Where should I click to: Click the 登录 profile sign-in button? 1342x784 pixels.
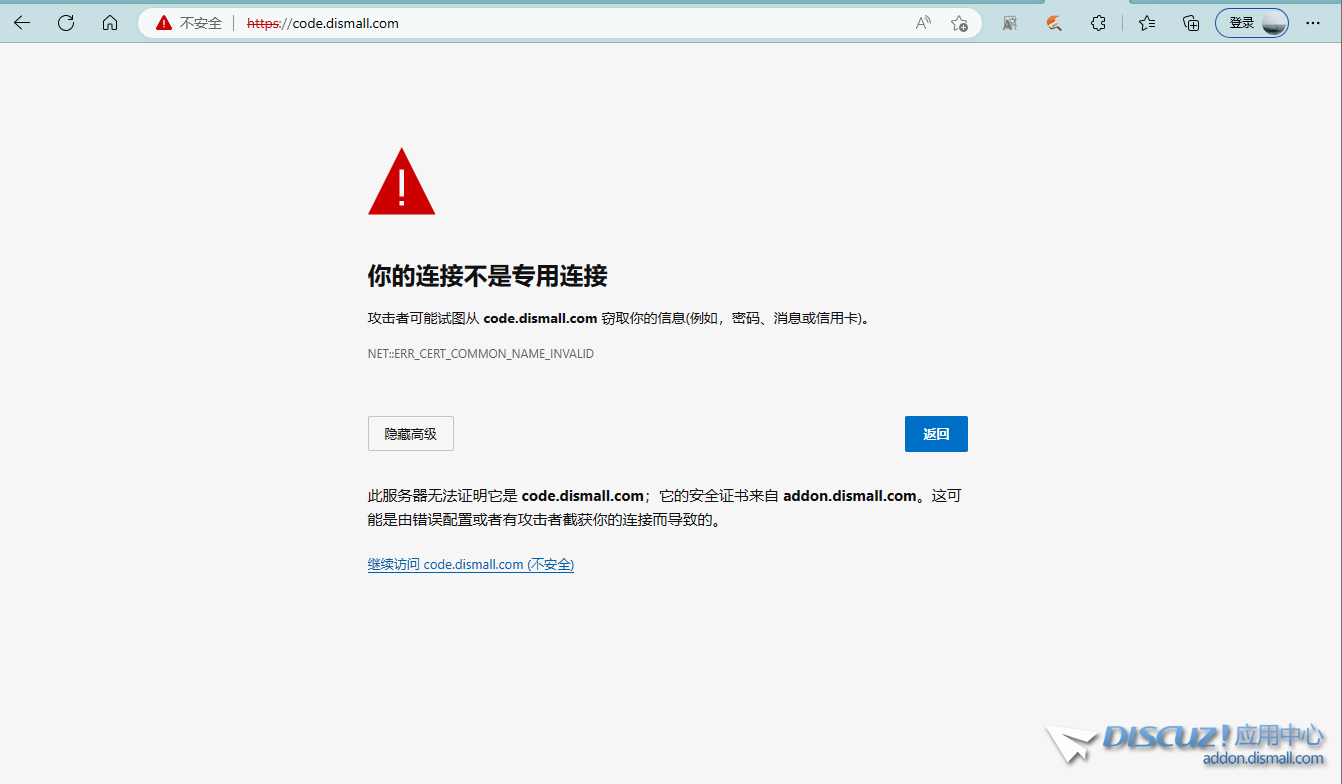tap(1251, 23)
